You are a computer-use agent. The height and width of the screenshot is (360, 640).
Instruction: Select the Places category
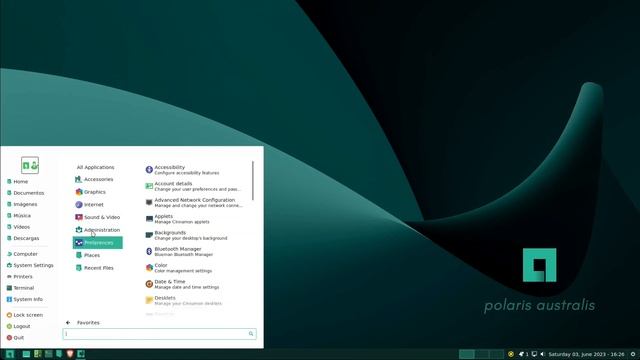(x=88, y=255)
